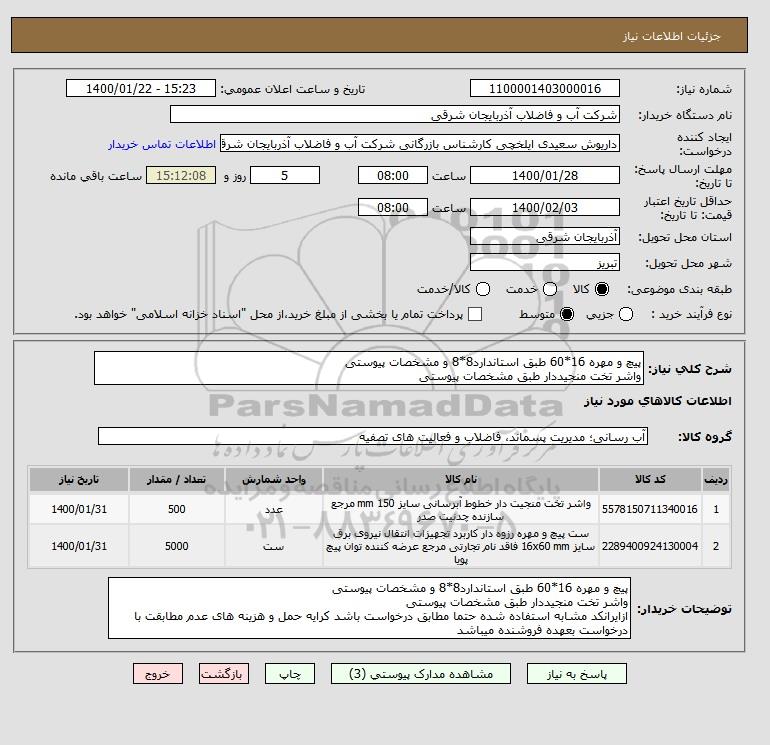Select the جزیی purchase type radio

(x=626, y=314)
